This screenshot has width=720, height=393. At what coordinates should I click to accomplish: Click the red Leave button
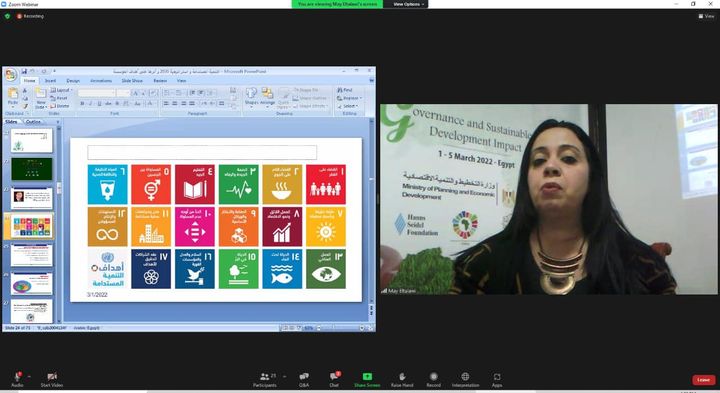[703, 380]
